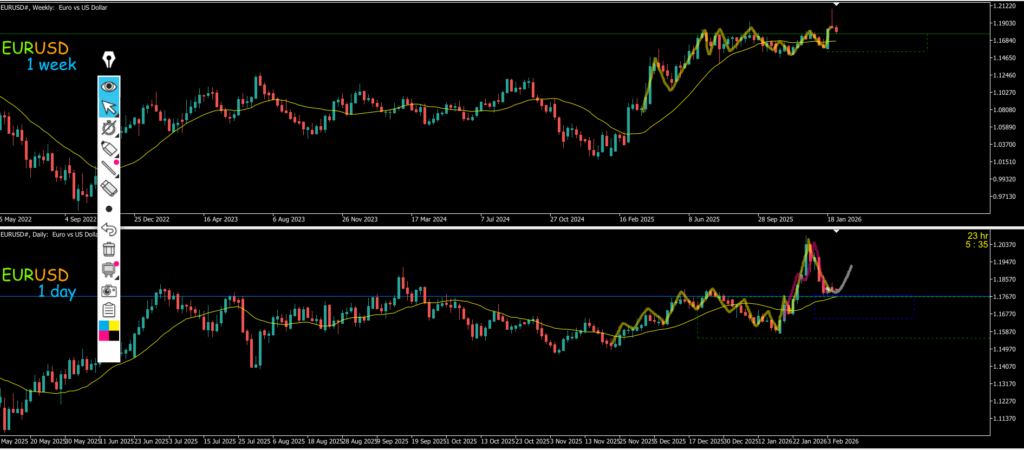Select the marker highlighter tool
The image size is (1024, 450).
coord(109,148)
